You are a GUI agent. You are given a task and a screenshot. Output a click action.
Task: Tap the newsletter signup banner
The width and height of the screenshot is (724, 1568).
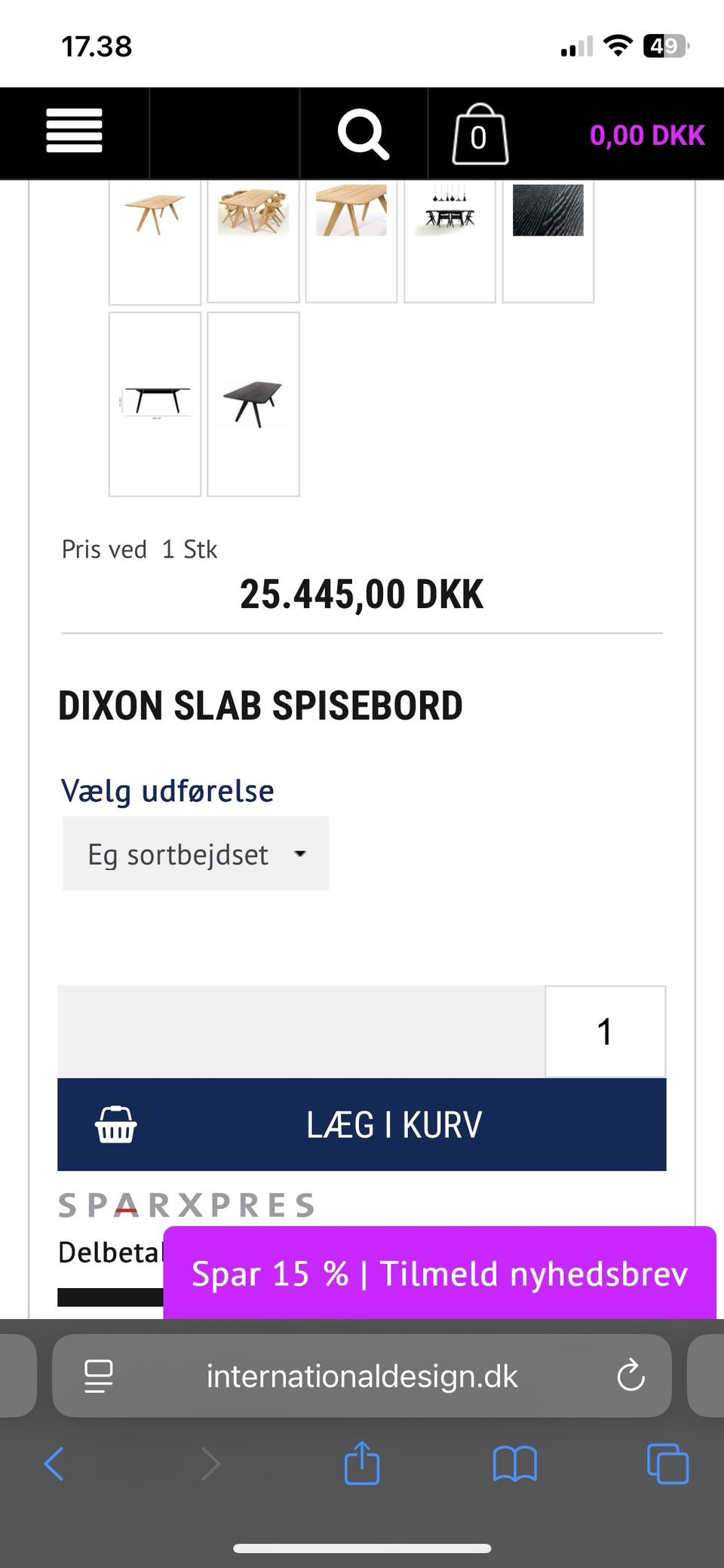coord(439,1274)
